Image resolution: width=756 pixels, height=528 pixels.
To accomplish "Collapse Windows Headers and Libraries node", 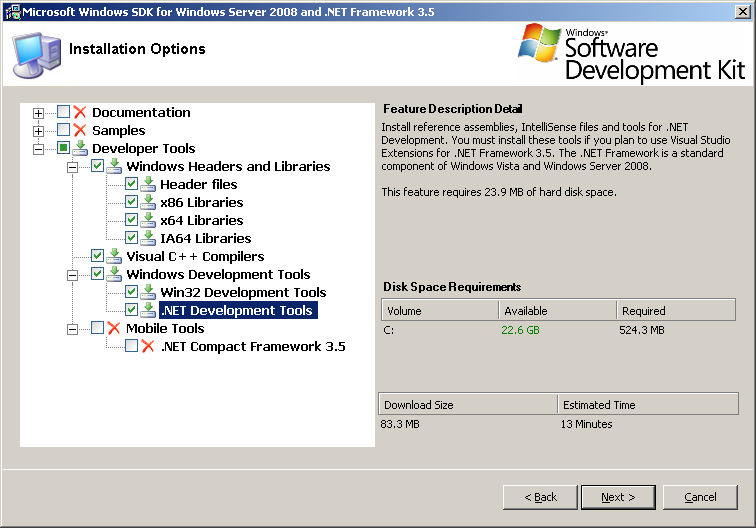I will pyautogui.click(x=72, y=167).
